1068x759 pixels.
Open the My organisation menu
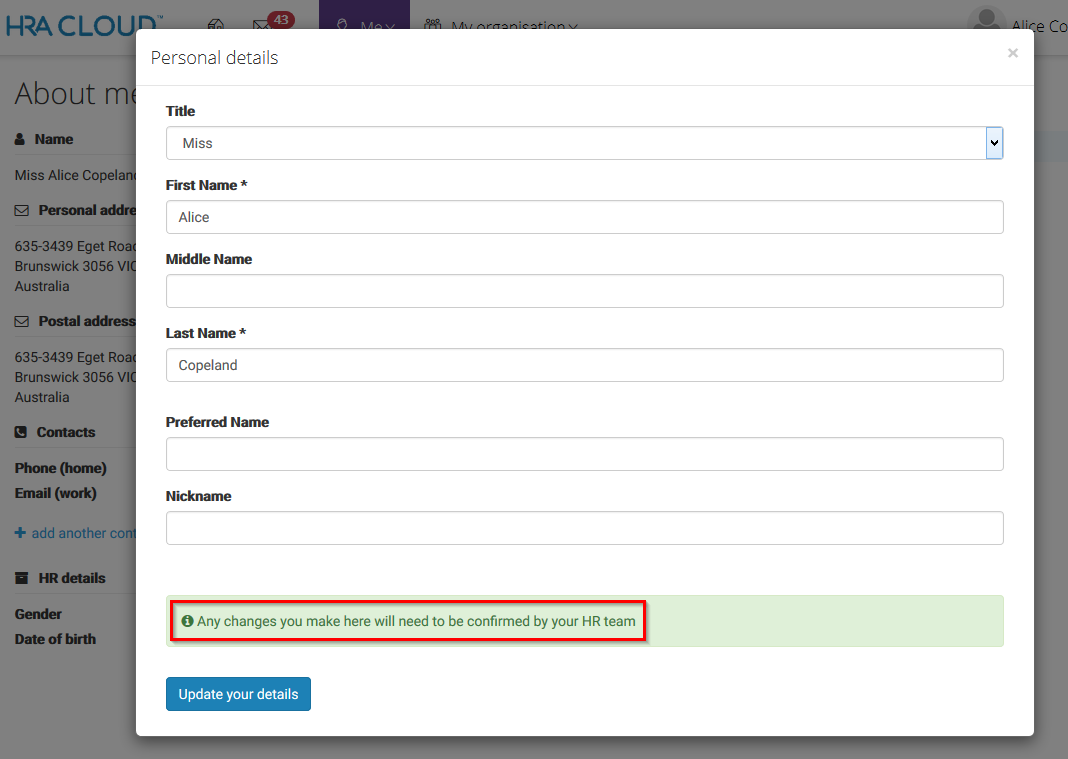pyautogui.click(x=501, y=26)
